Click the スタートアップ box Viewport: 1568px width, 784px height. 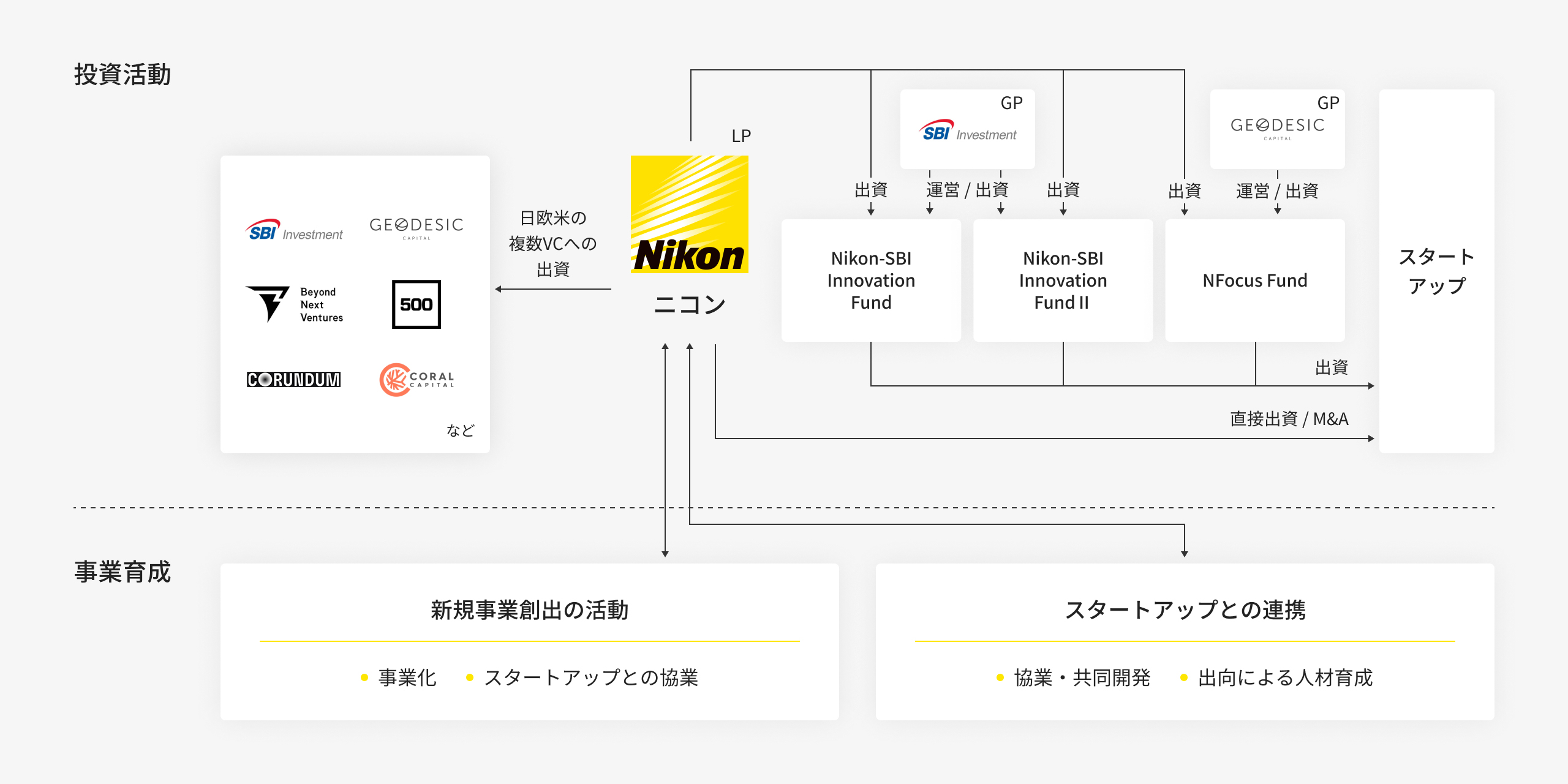point(1437,271)
